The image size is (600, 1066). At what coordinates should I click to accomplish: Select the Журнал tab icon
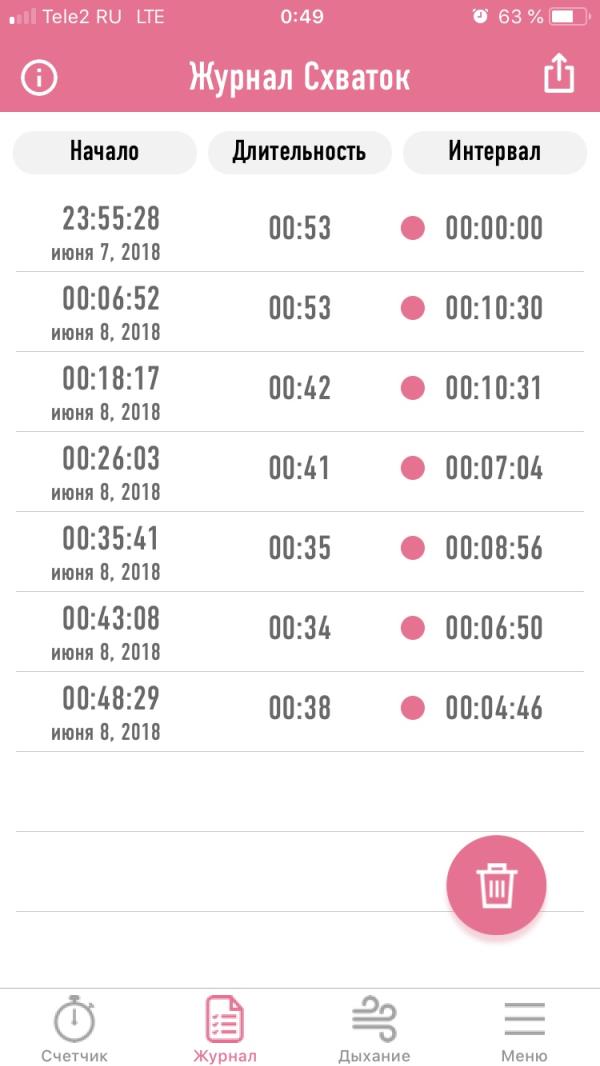pyautogui.click(x=225, y=1019)
